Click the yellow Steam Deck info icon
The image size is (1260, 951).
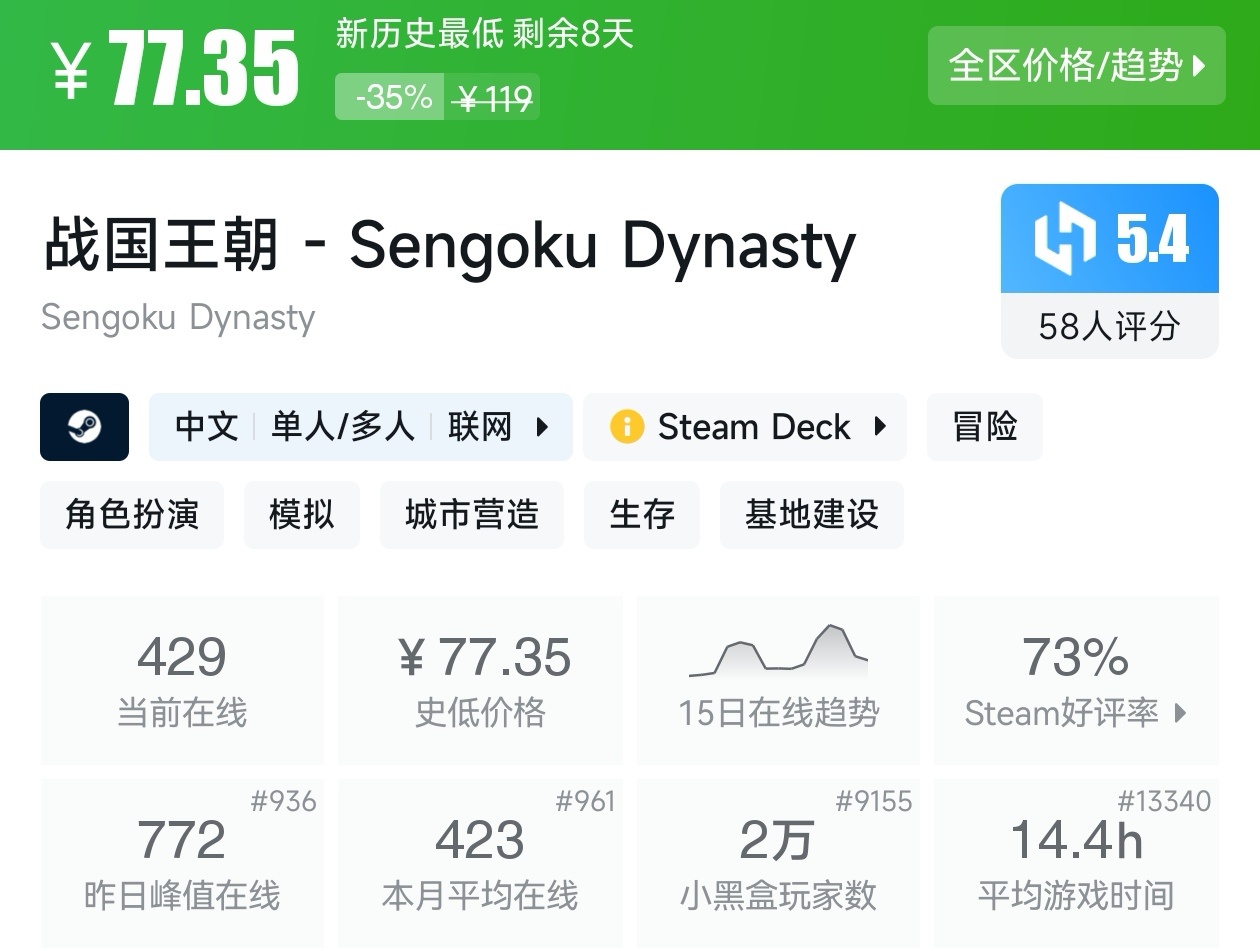click(x=627, y=427)
